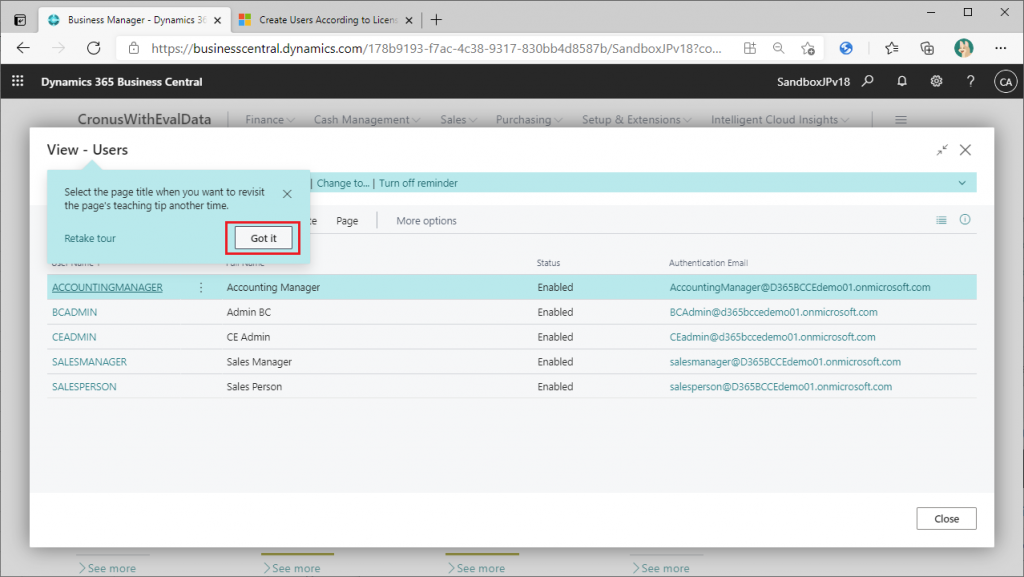
Task: Open the CA account avatar
Action: tap(1006, 82)
